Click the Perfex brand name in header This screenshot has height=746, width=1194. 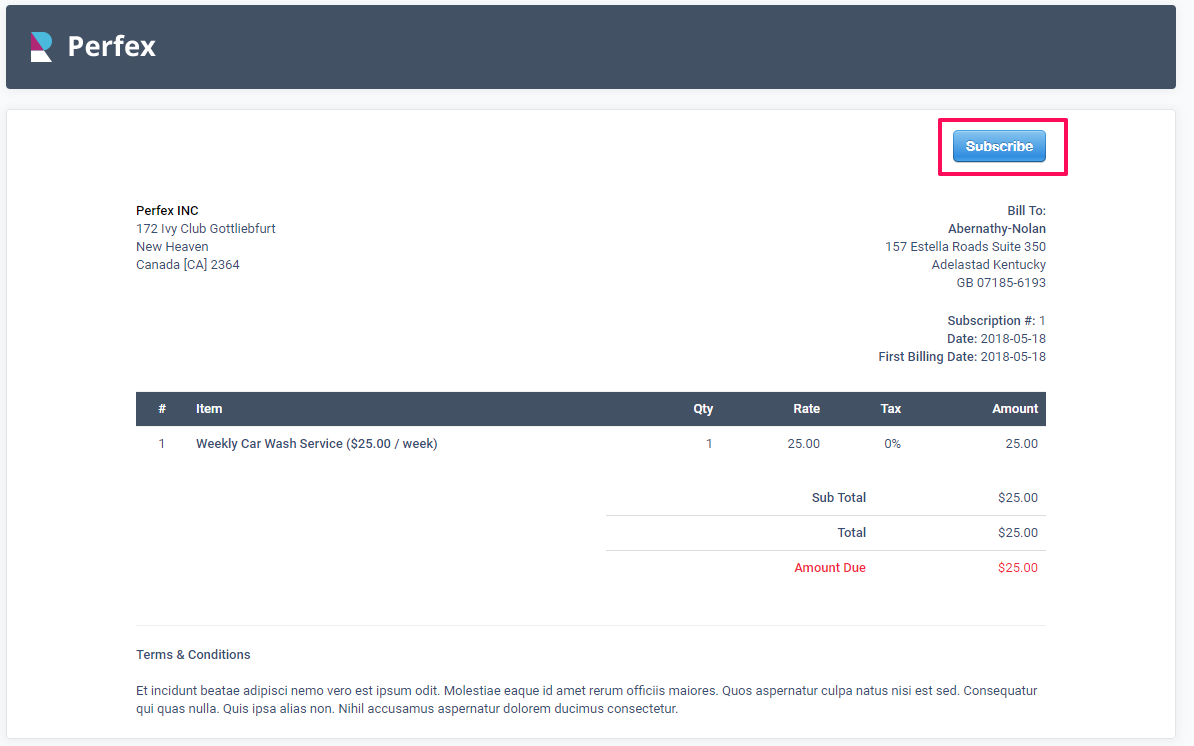[x=111, y=46]
